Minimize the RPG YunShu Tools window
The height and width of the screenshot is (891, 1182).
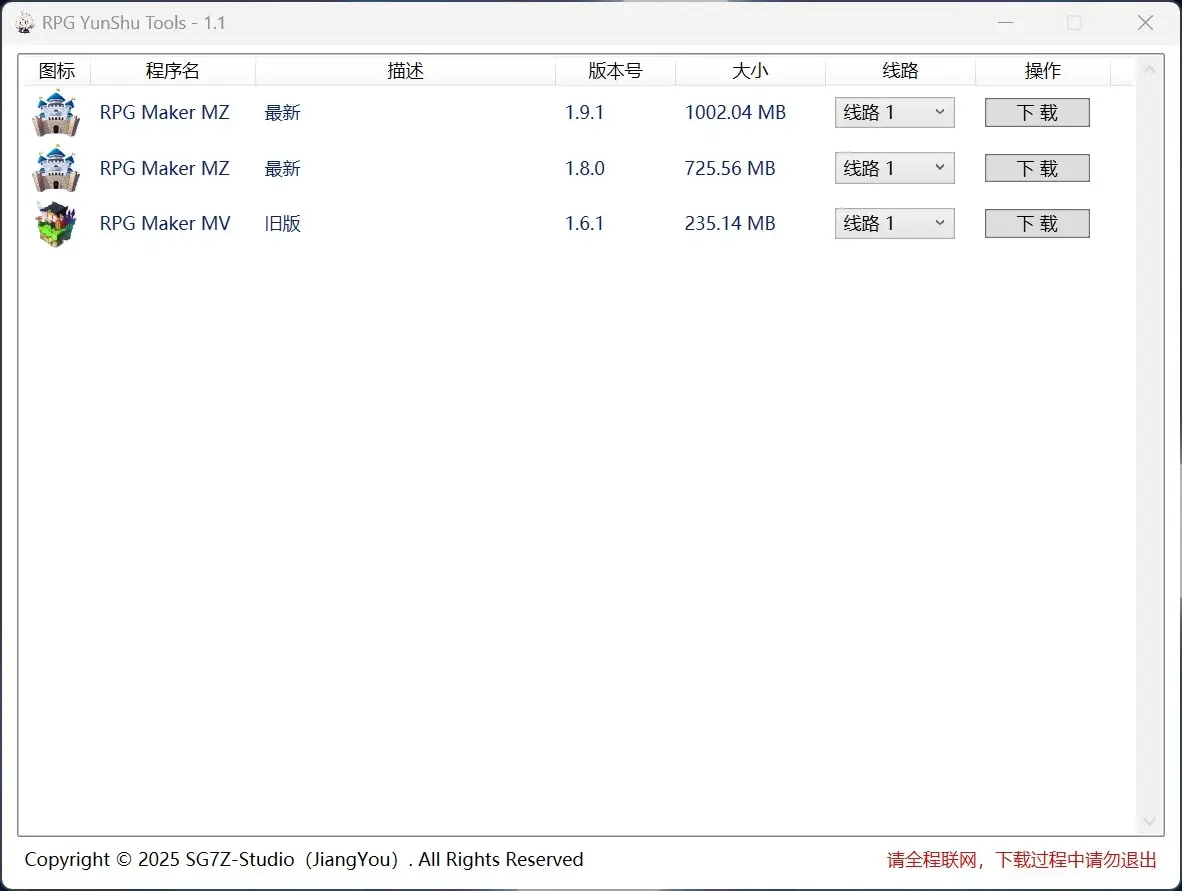pyautogui.click(x=1006, y=23)
